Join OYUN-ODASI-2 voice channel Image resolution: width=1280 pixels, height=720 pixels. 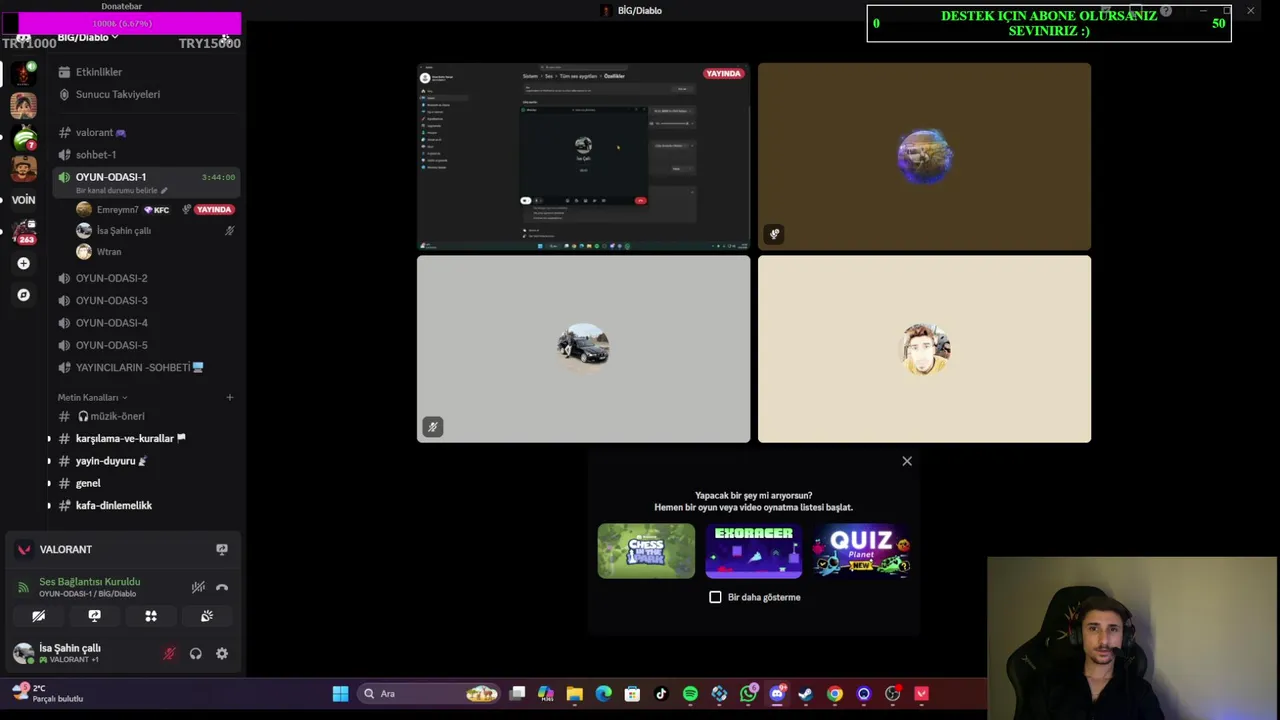(147, 278)
